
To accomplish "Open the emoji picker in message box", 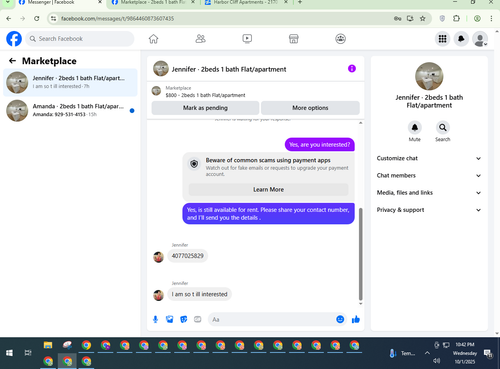I will 340,319.
